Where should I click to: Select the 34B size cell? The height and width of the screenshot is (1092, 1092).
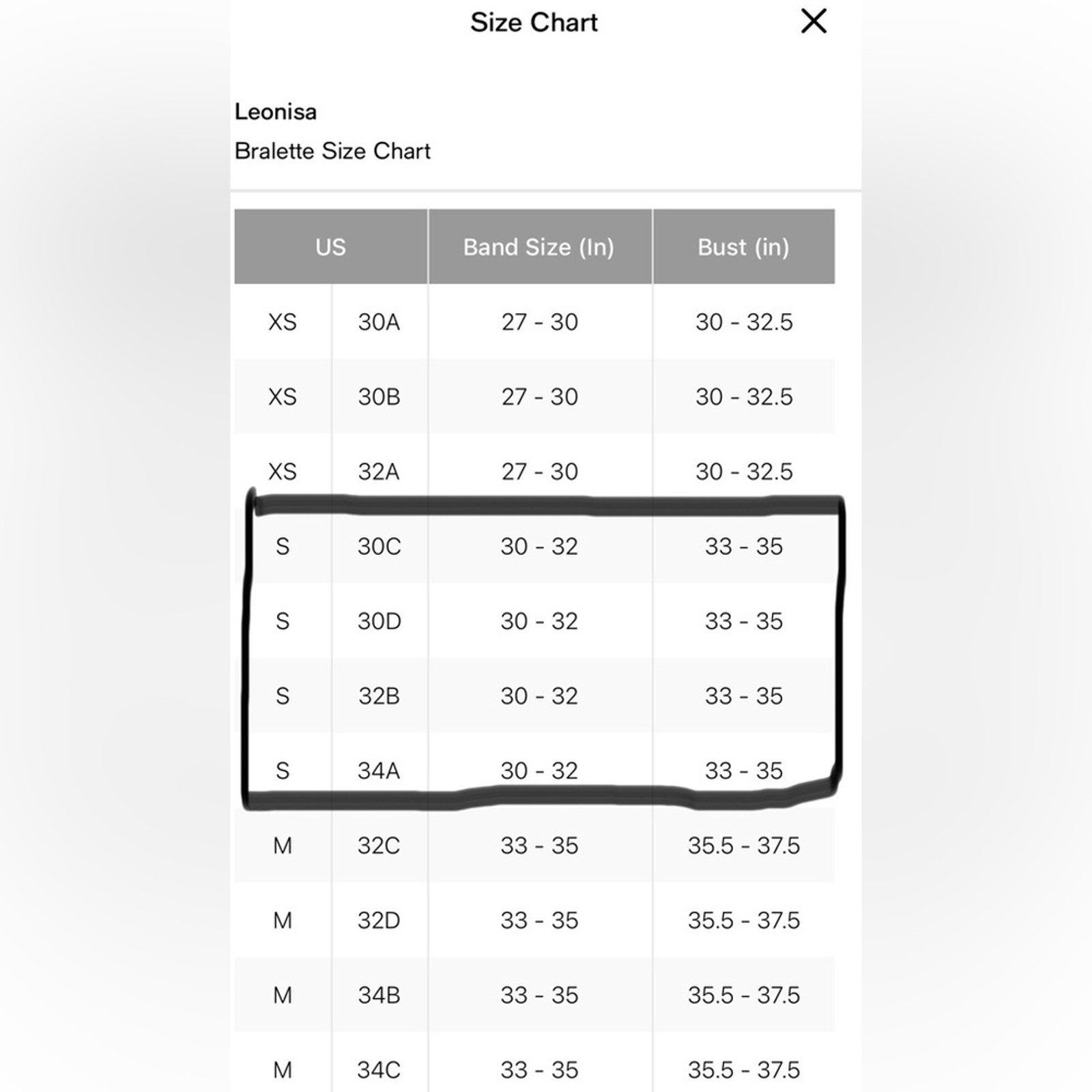click(379, 995)
